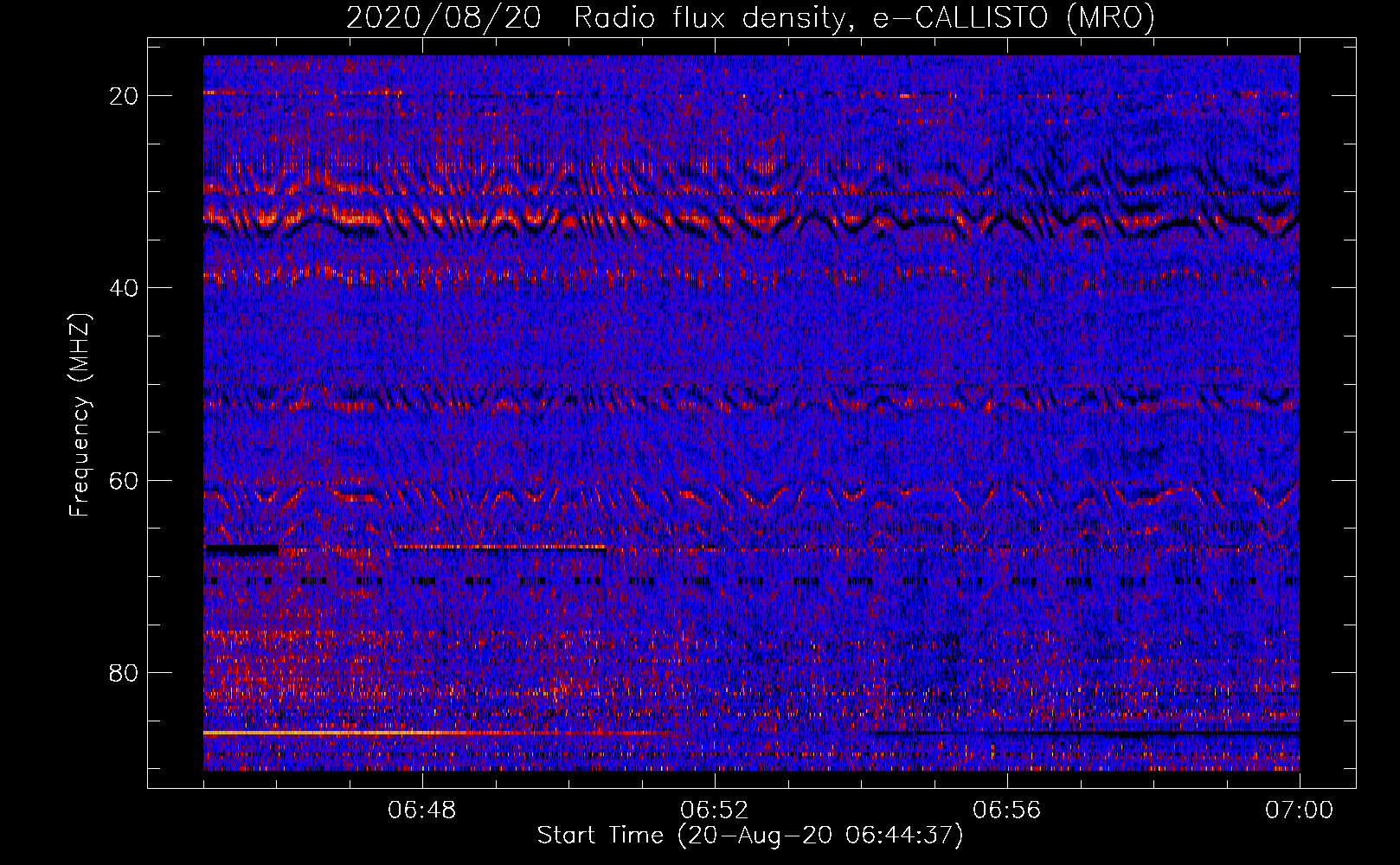Image resolution: width=1400 pixels, height=865 pixels.
Task: Click the 'Start Time (20-Aug-20 06:44:37)' label
Action: 750,836
